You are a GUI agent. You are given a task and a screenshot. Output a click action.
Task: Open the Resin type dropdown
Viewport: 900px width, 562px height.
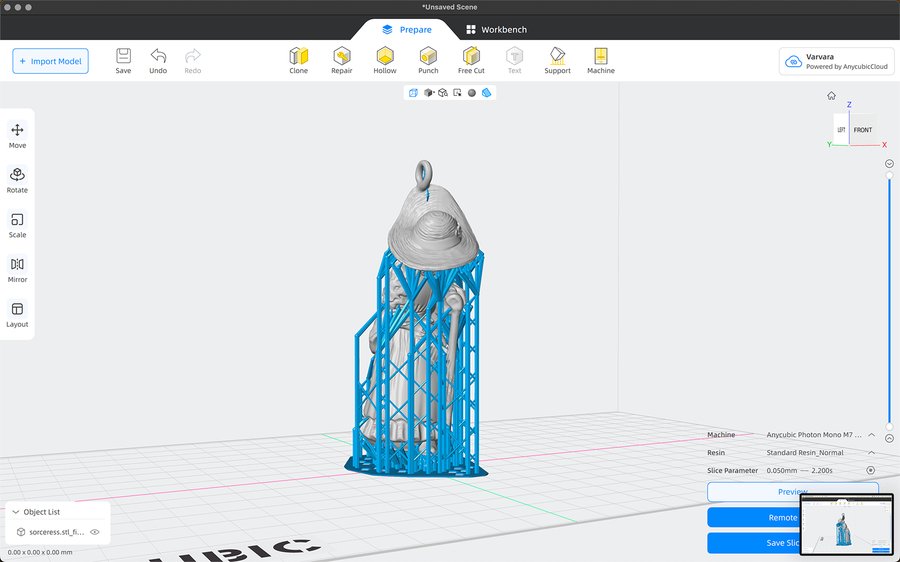tap(871, 453)
